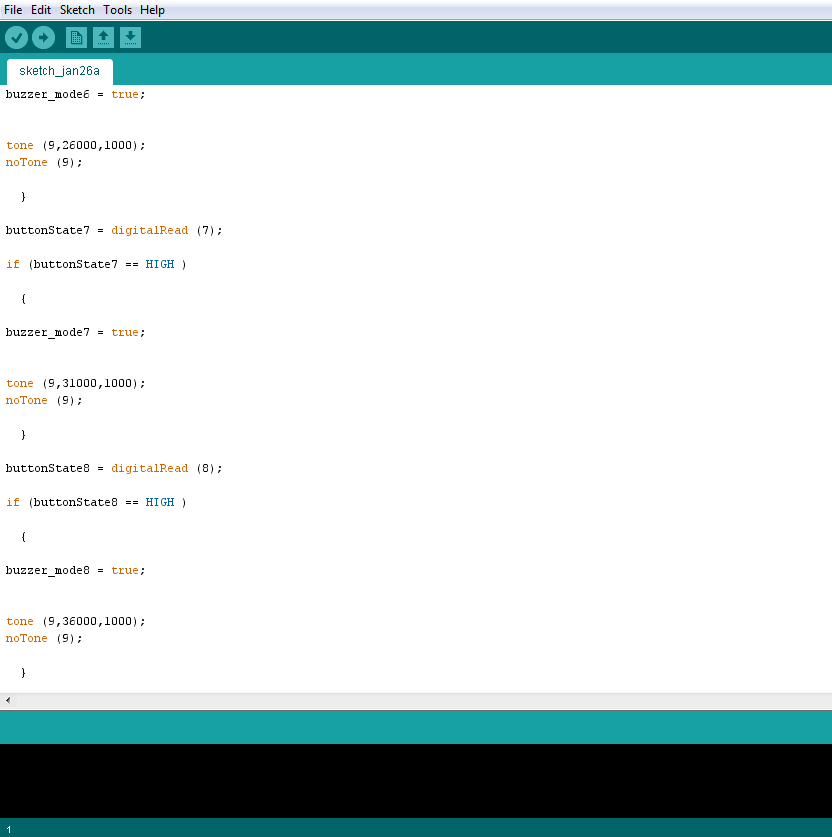
Task: Click the line 'tone (9,31000,1000);'
Action: tap(75, 383)
